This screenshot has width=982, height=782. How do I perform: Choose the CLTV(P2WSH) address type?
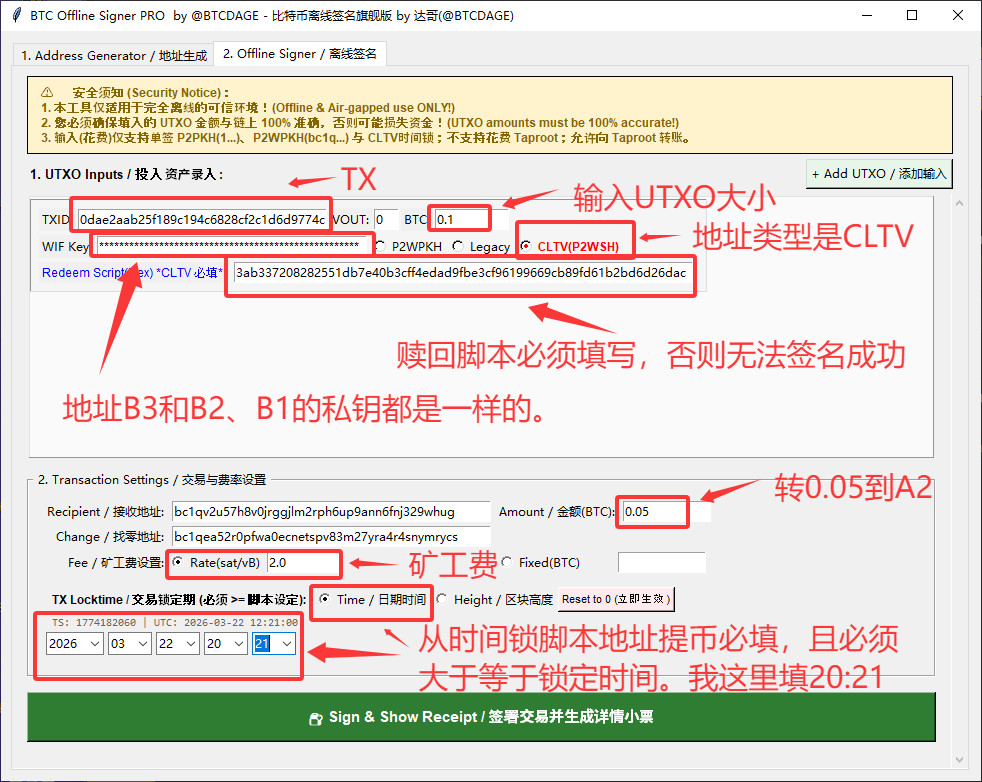click(x=525, y=246)
